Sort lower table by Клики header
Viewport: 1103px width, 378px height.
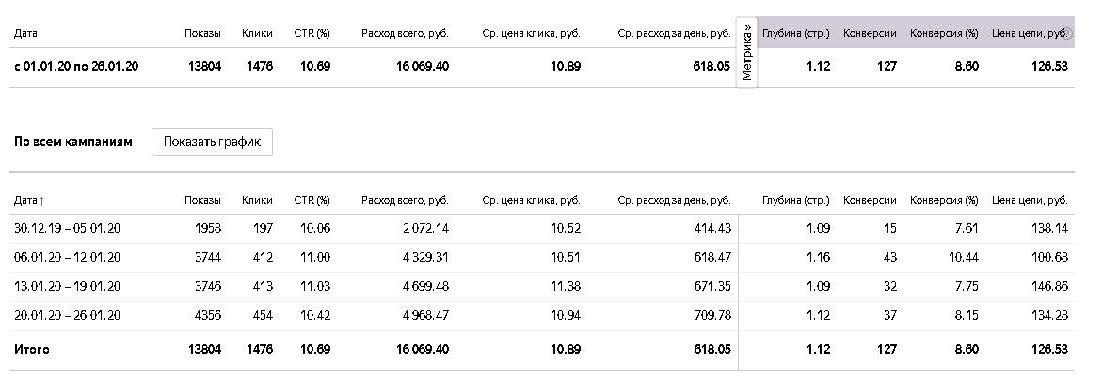(257, 201)
